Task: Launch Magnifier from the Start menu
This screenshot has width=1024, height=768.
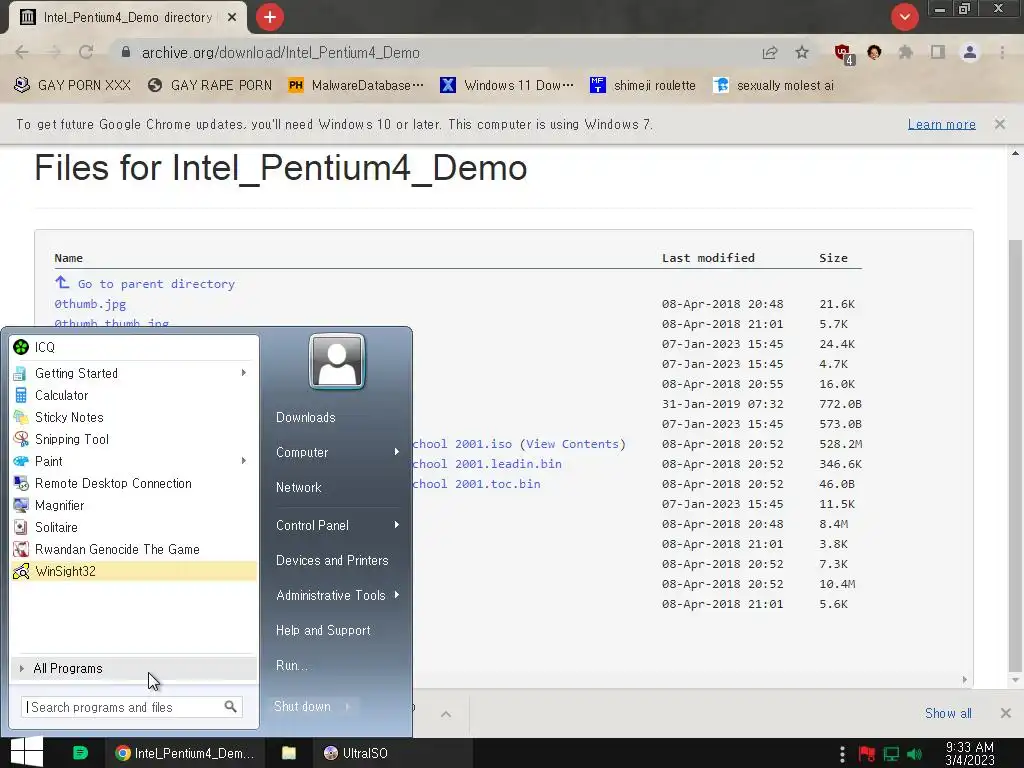Action: 134,505
